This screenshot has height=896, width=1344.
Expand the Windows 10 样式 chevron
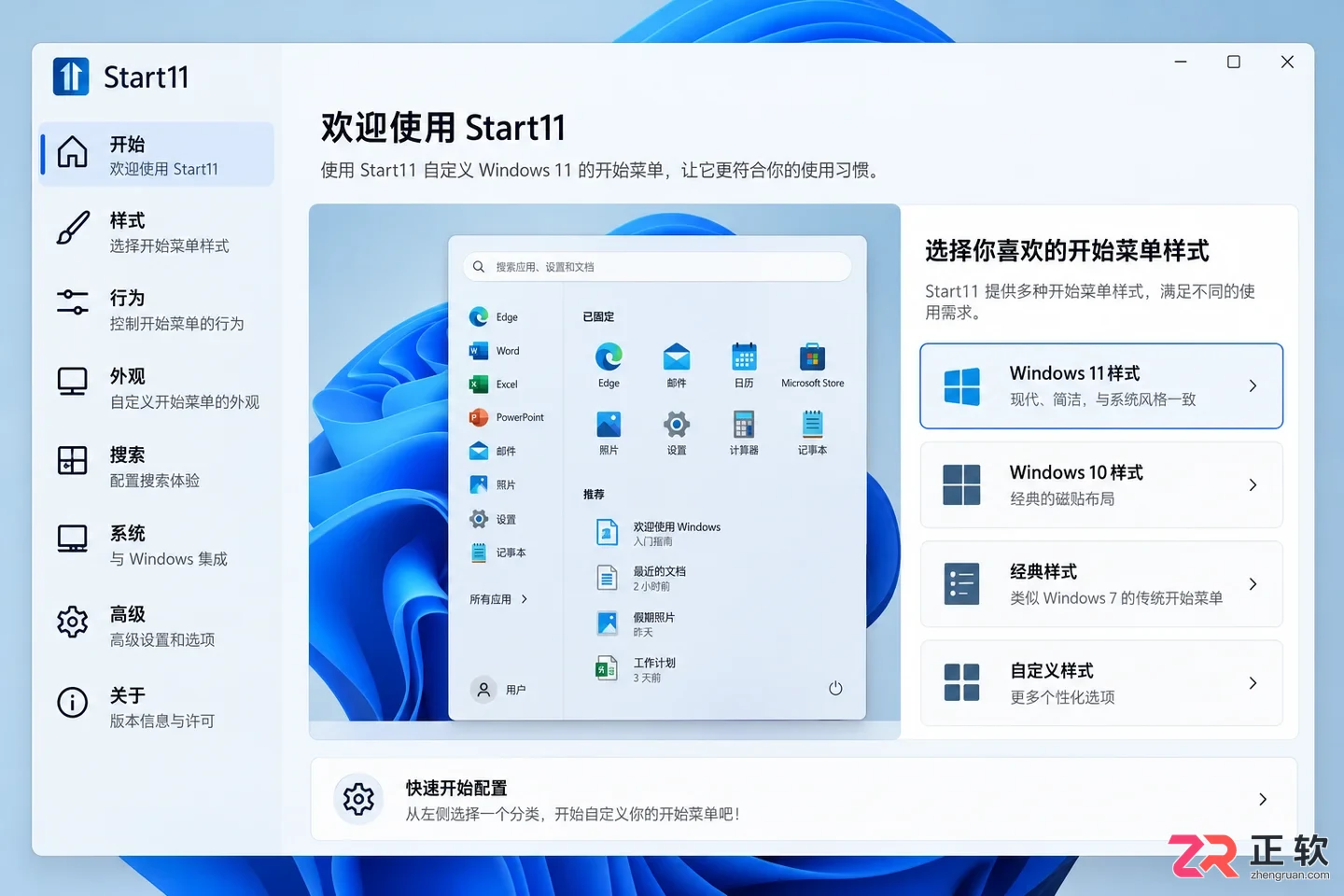click(x=1253, y=485)
